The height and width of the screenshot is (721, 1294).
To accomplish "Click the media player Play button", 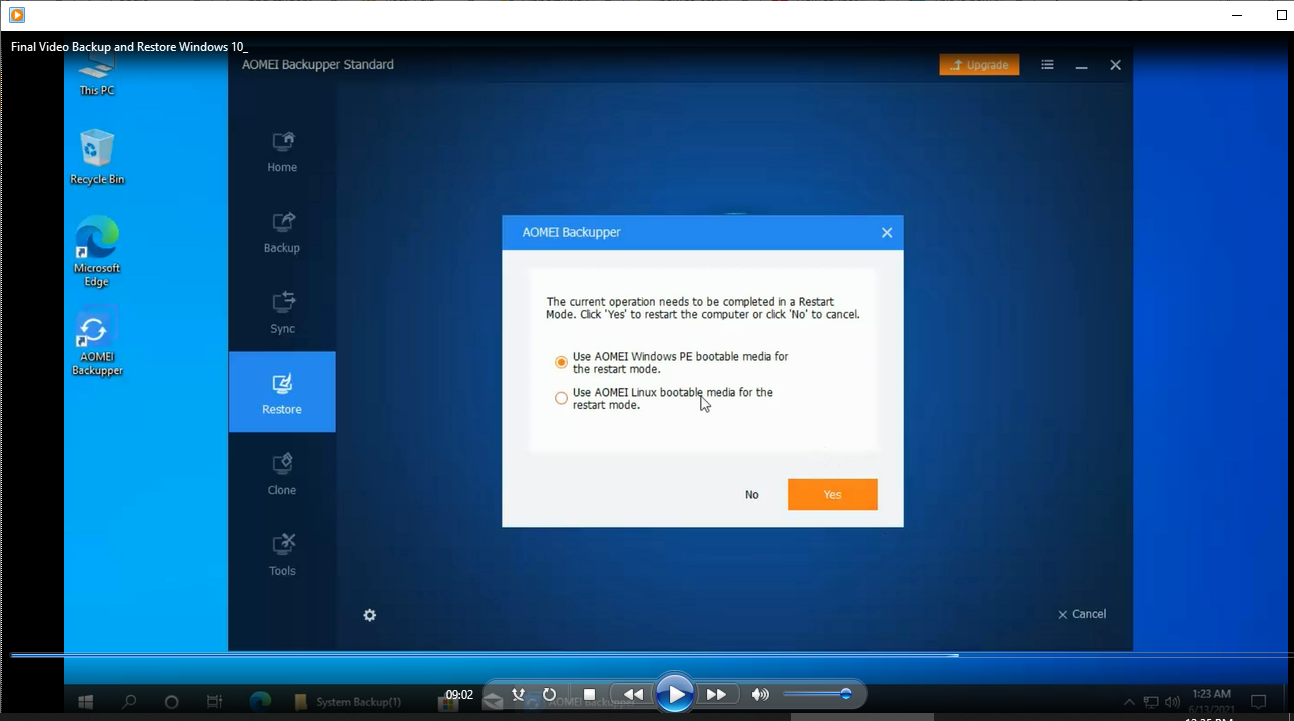I will click(x=676, y=694).
